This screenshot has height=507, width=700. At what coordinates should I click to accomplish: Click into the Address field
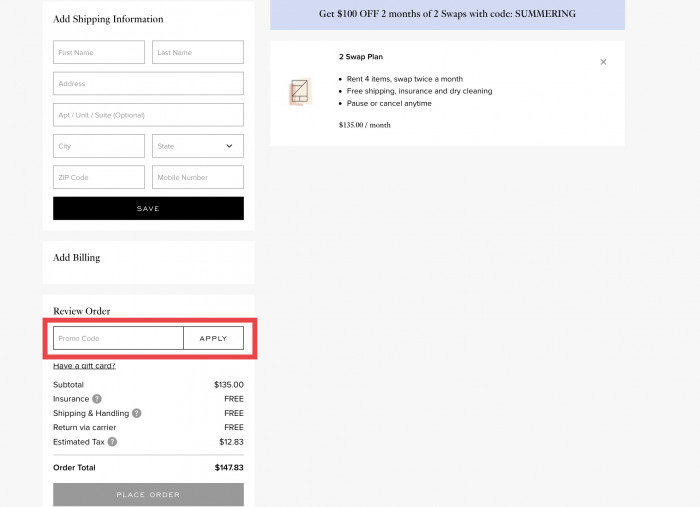pos(148,83)
